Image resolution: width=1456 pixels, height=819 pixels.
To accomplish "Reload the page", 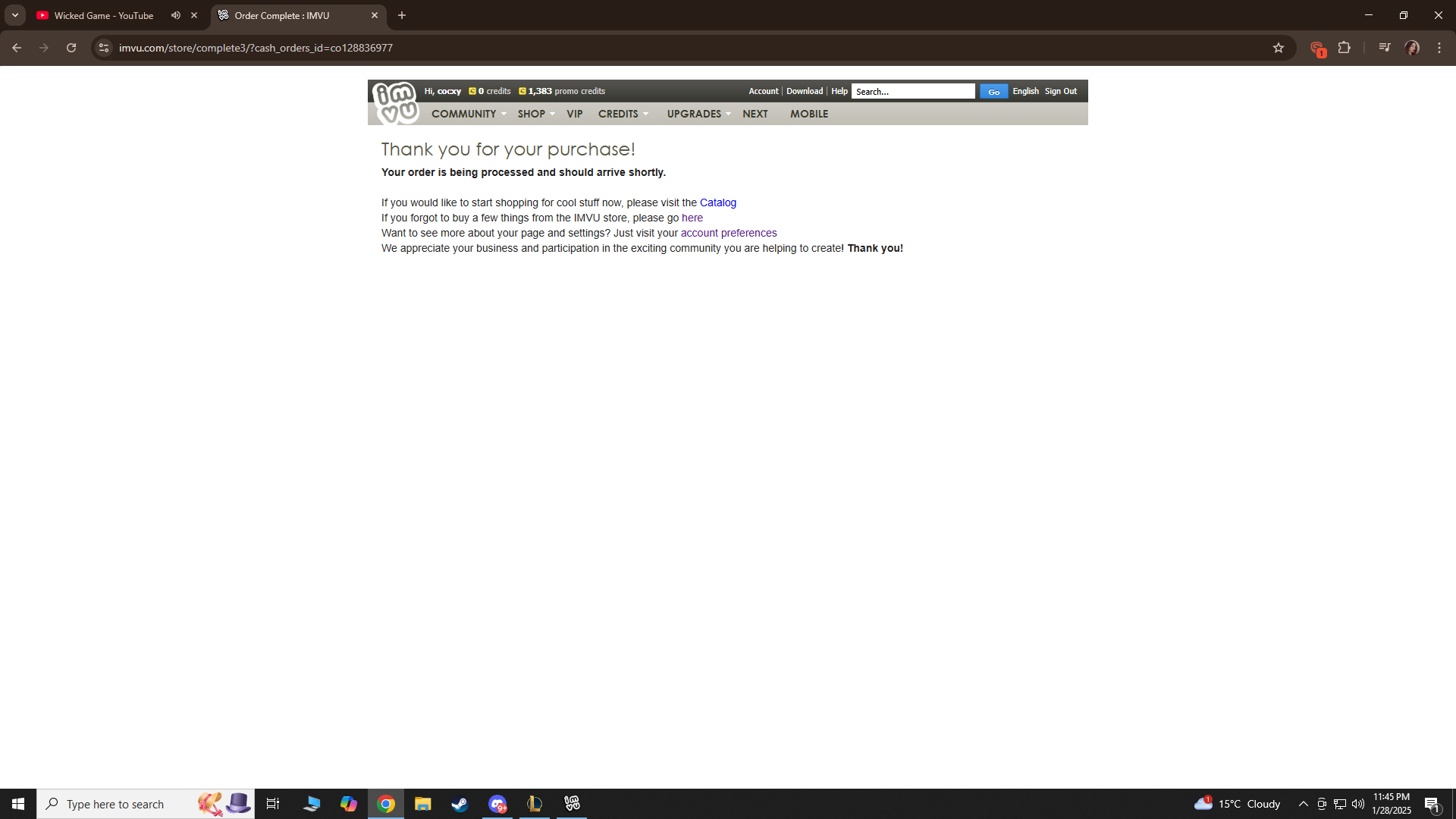I will 71,48.
